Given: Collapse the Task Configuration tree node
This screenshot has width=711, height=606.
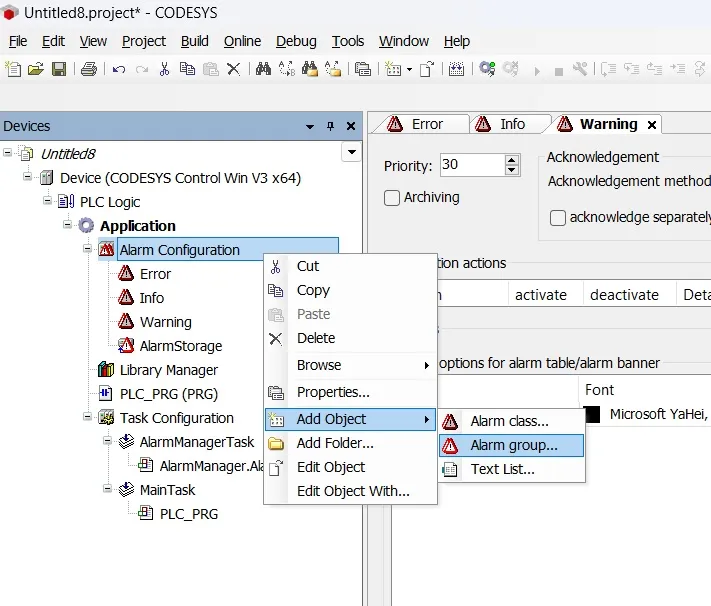Looking at the screenshot, I should pyautogui.click(x=88, y=416).
